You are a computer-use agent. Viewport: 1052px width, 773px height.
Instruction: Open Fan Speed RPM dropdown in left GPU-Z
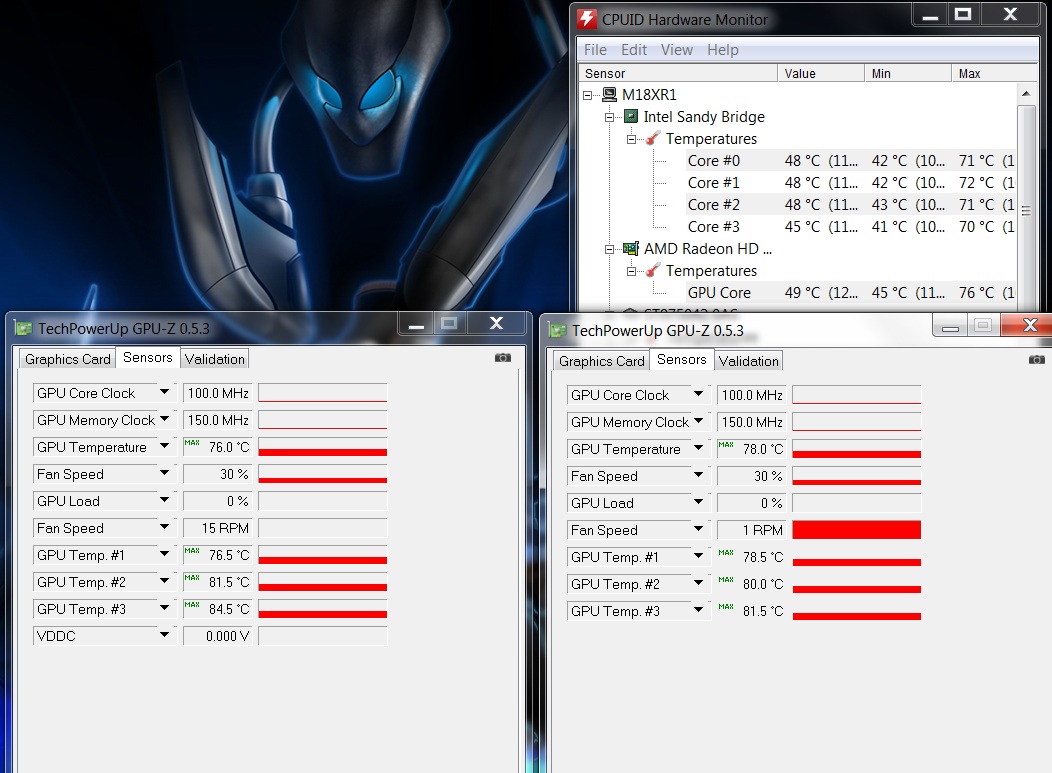pos(164,527)
